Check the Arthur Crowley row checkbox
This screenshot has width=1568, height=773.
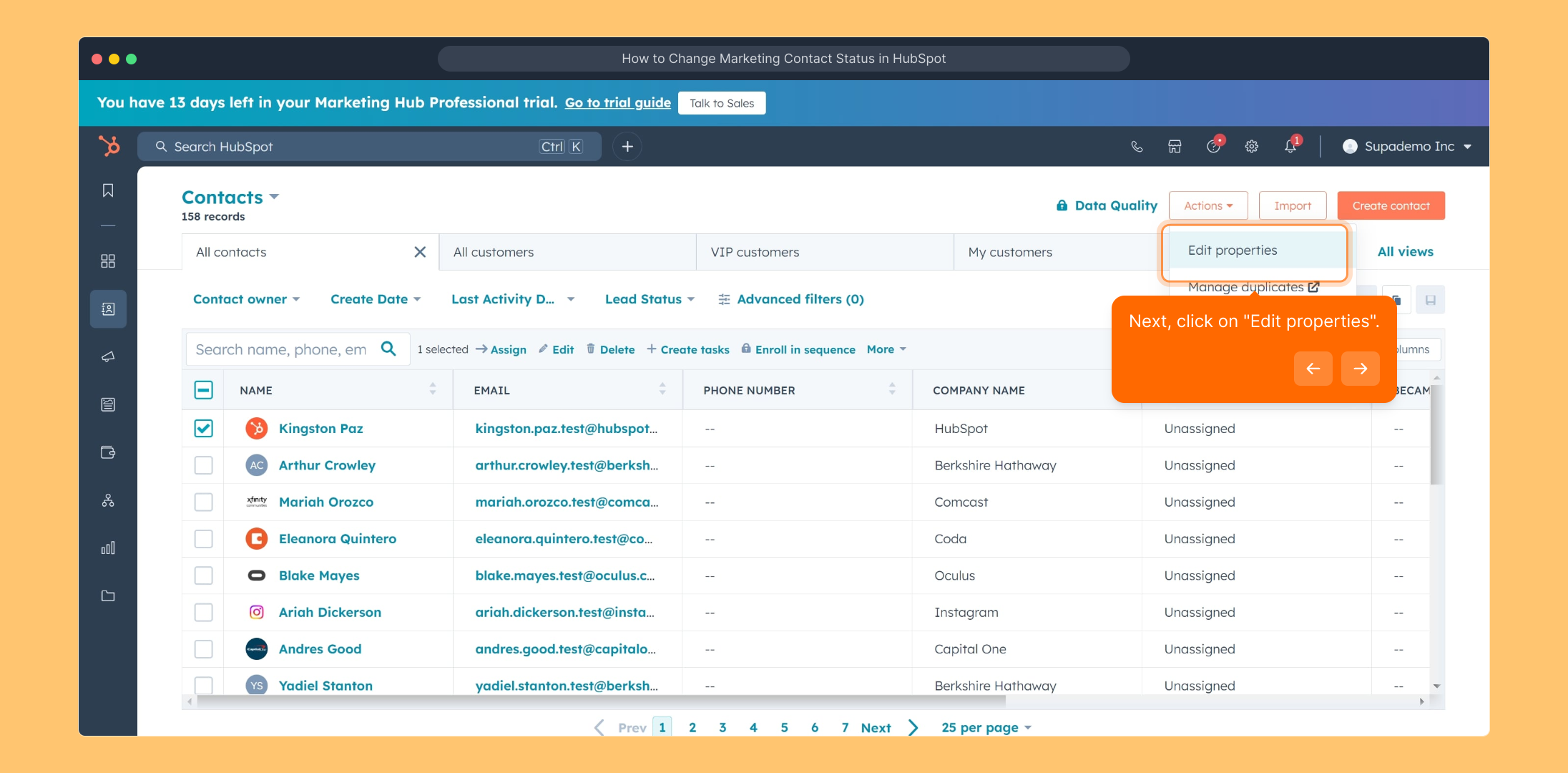(x=204, y=465)
